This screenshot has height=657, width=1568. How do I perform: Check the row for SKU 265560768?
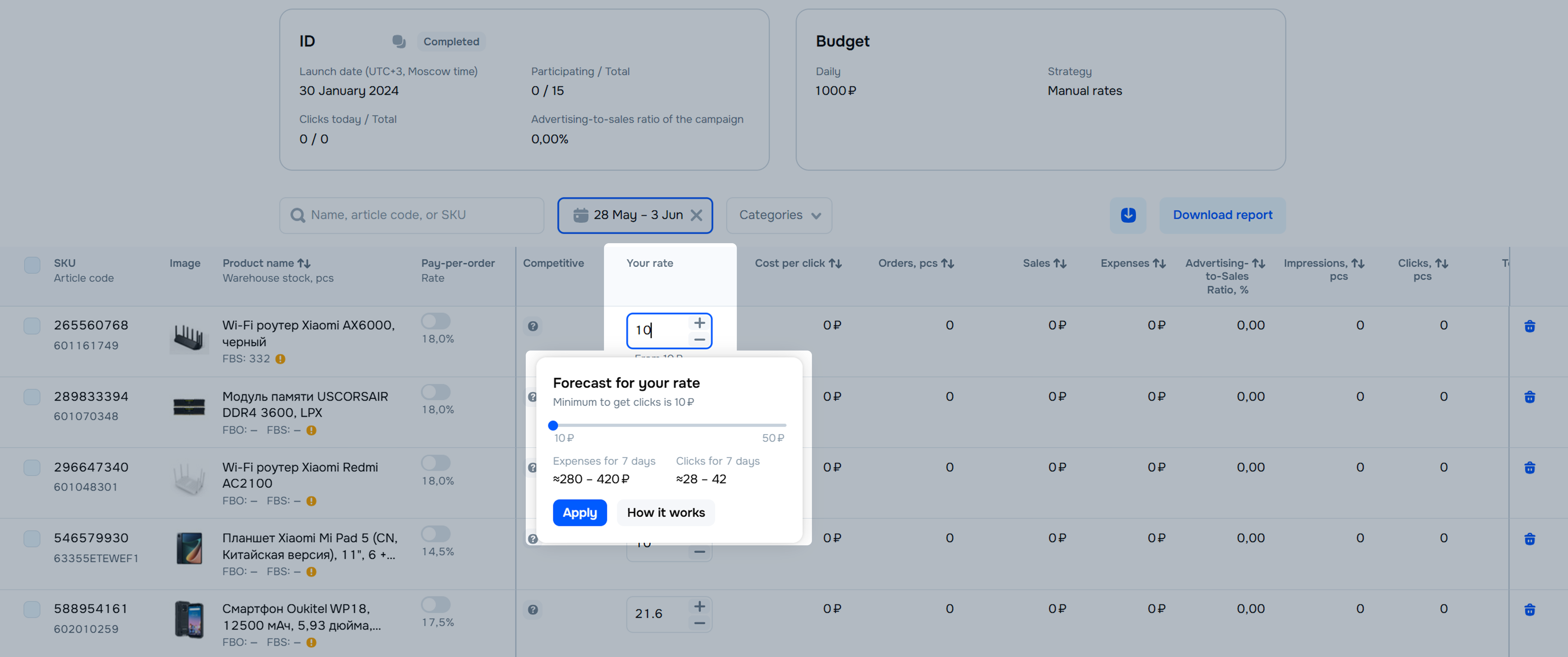(x=32, y=325)
